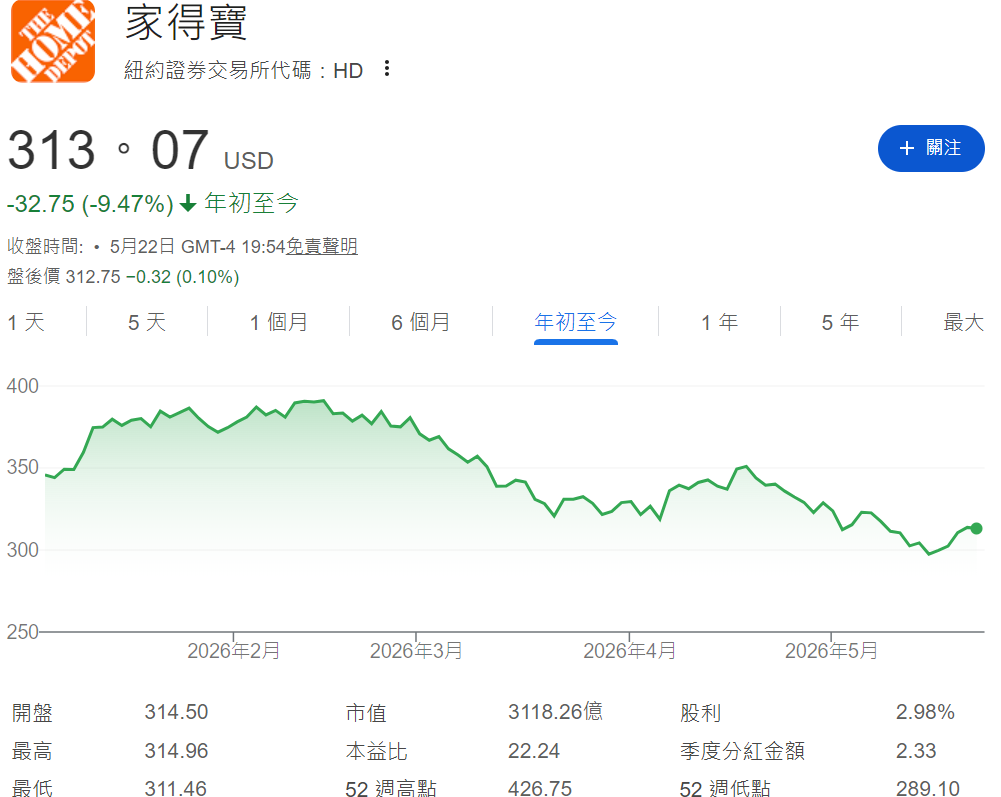1001x797 pixels.
Task: Click the green endpoint dot on chart
Action: [x=976, y=528]
